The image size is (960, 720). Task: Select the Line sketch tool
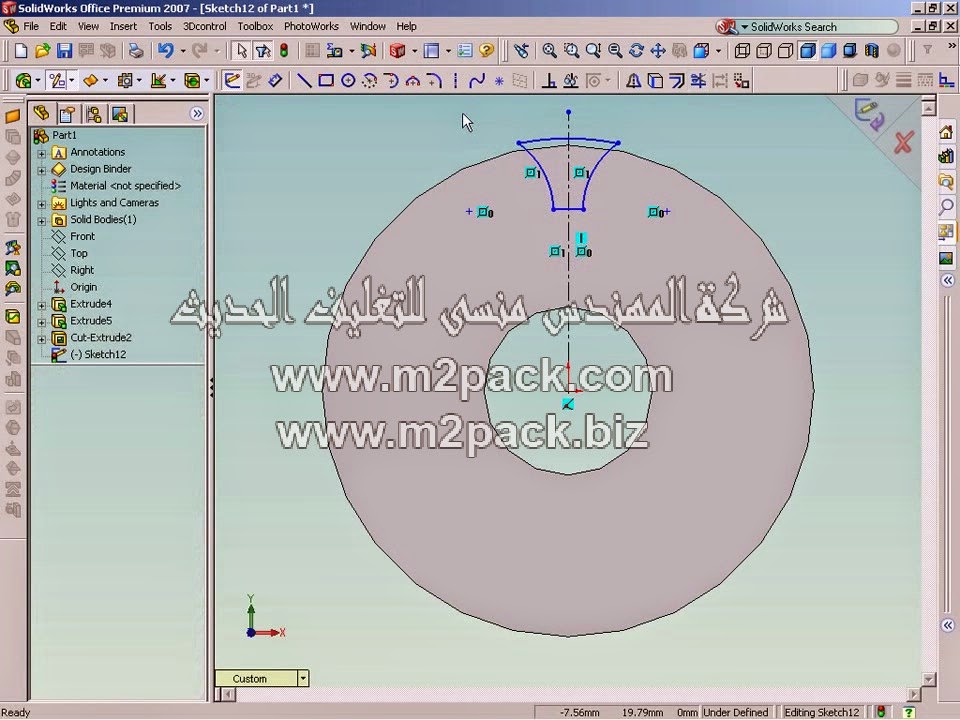304,81
